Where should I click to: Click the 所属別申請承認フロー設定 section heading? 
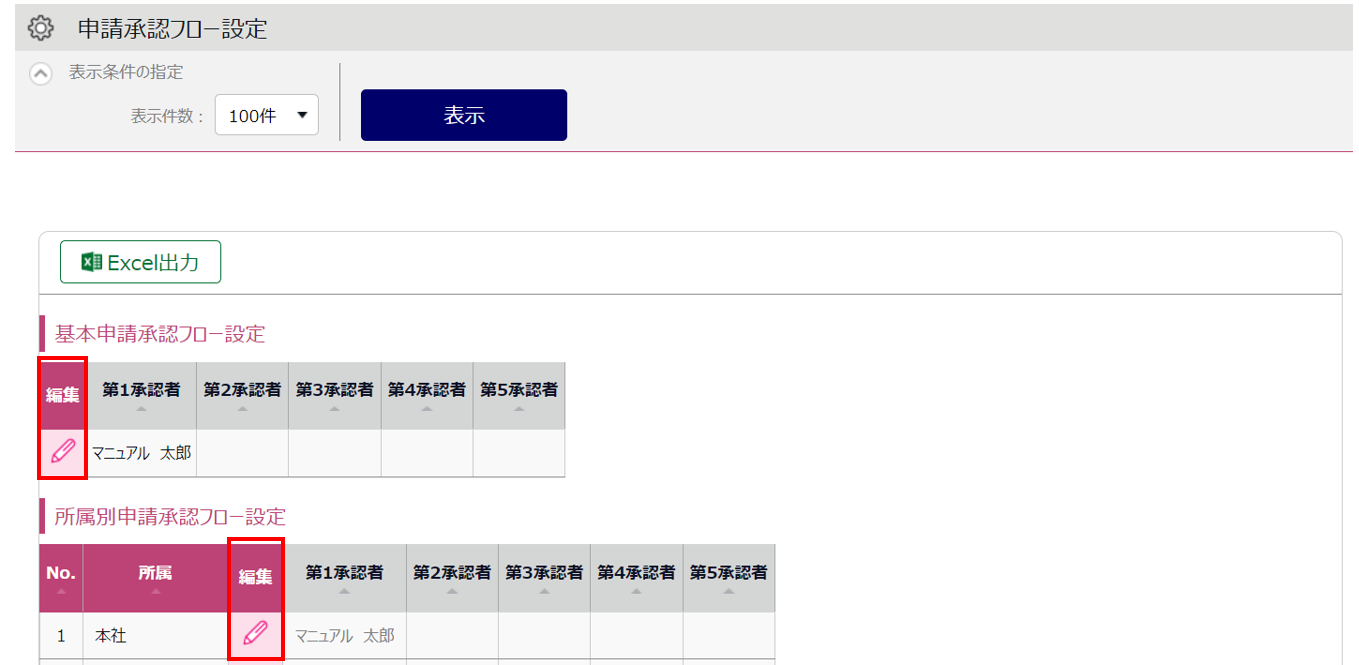click(170, 517)
